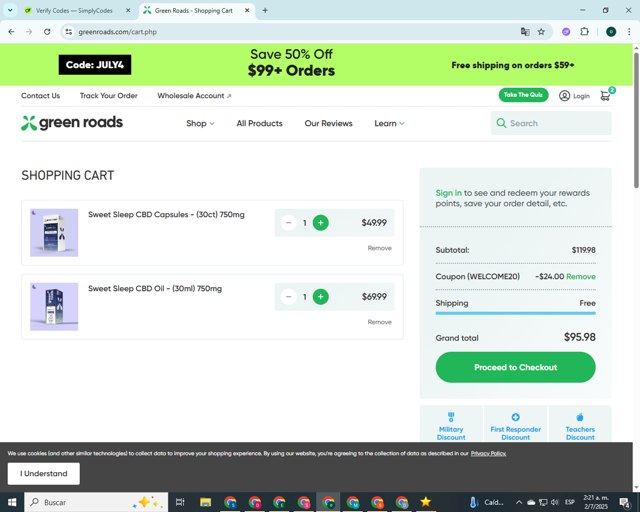Open Sweet Sleep CBD Oil product thumbnail

[x=54, y=307]
